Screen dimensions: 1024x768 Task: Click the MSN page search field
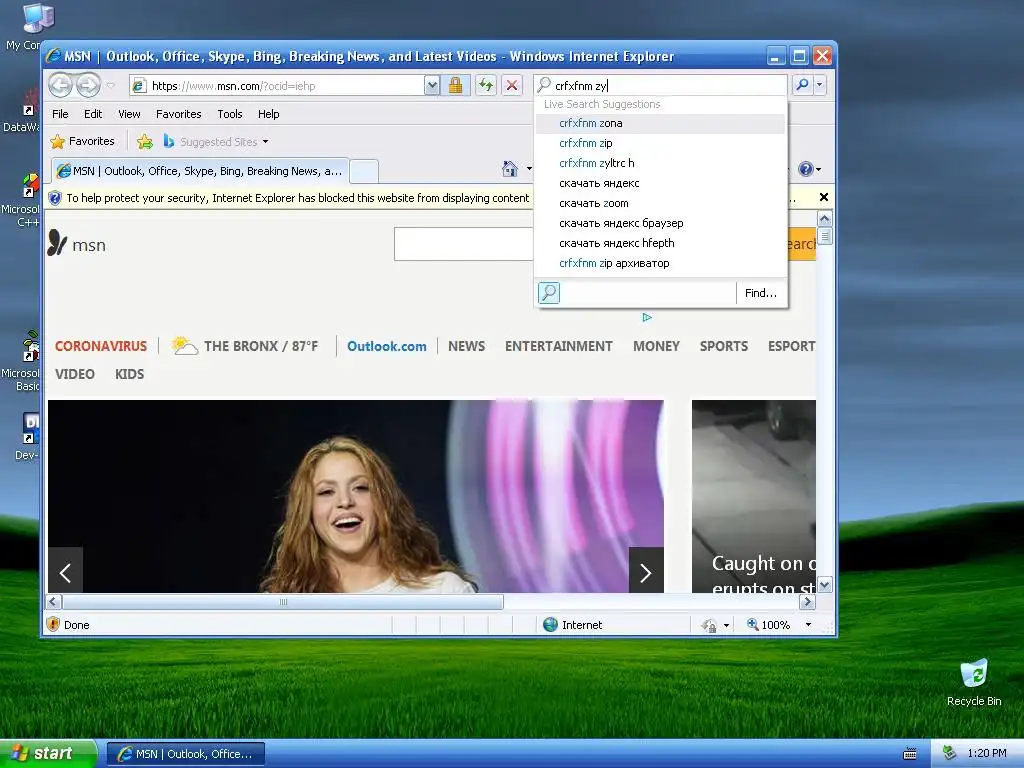point(464,244)
